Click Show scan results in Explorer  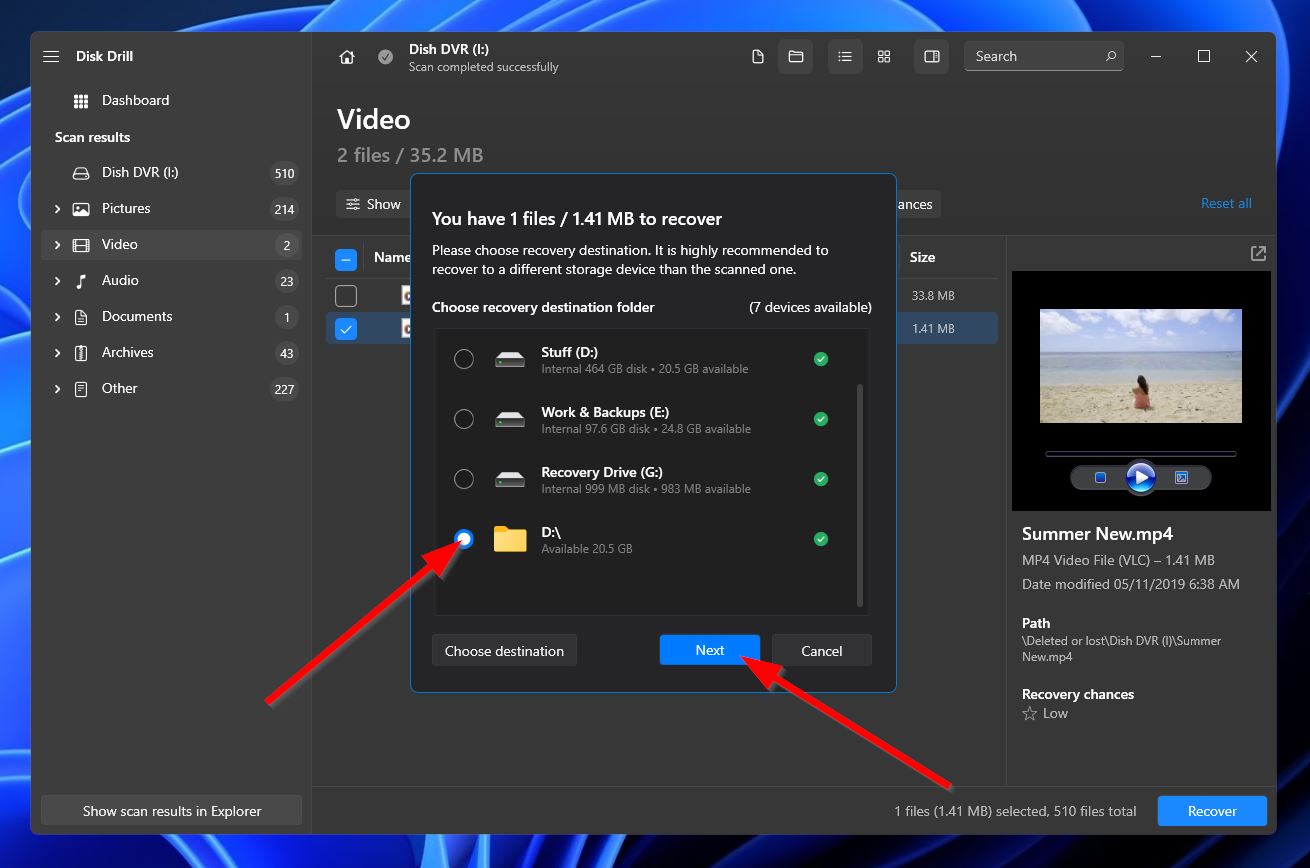pyautogui.click(x=172, y=811)
